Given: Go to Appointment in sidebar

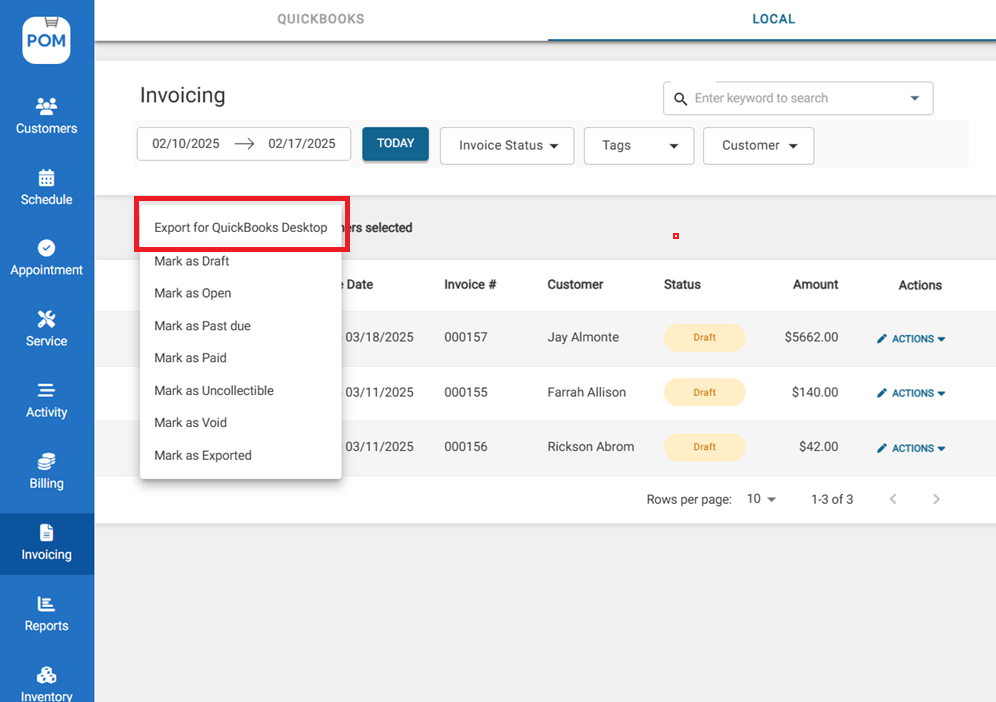Looking at the screenshot, I should (x=46, y=257).
